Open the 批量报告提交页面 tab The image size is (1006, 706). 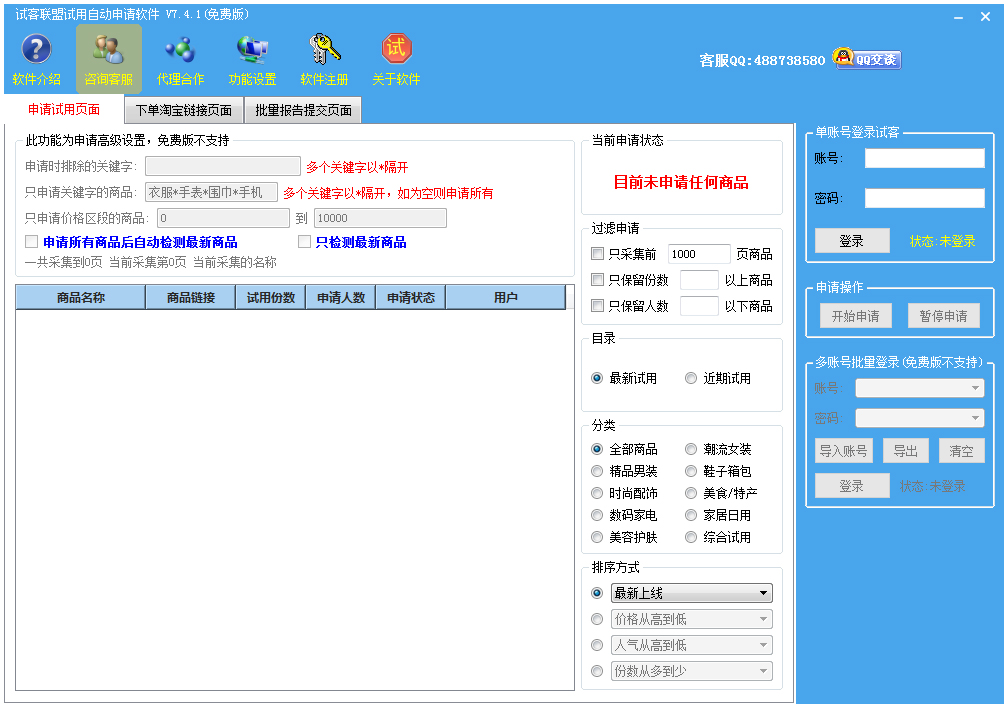click(x=303, y=110)
